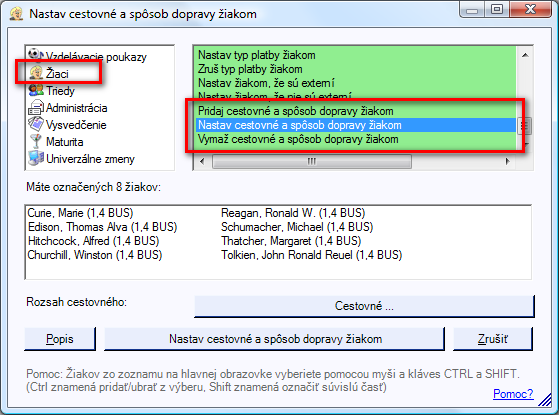This screenshot has width=559, height=415.
Task: Select the Vzdelávacie poukazy soccer ball icon
Action: pyautogui.click(x=35, y=54)
